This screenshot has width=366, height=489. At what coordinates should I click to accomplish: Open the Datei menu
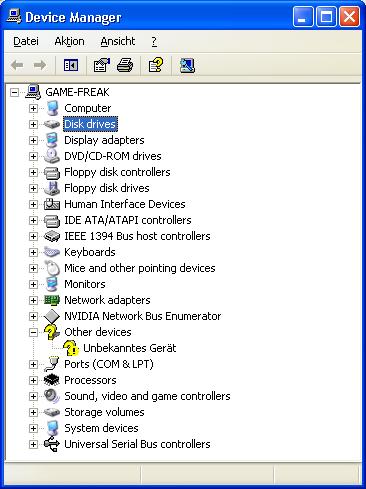pos(26,41)
